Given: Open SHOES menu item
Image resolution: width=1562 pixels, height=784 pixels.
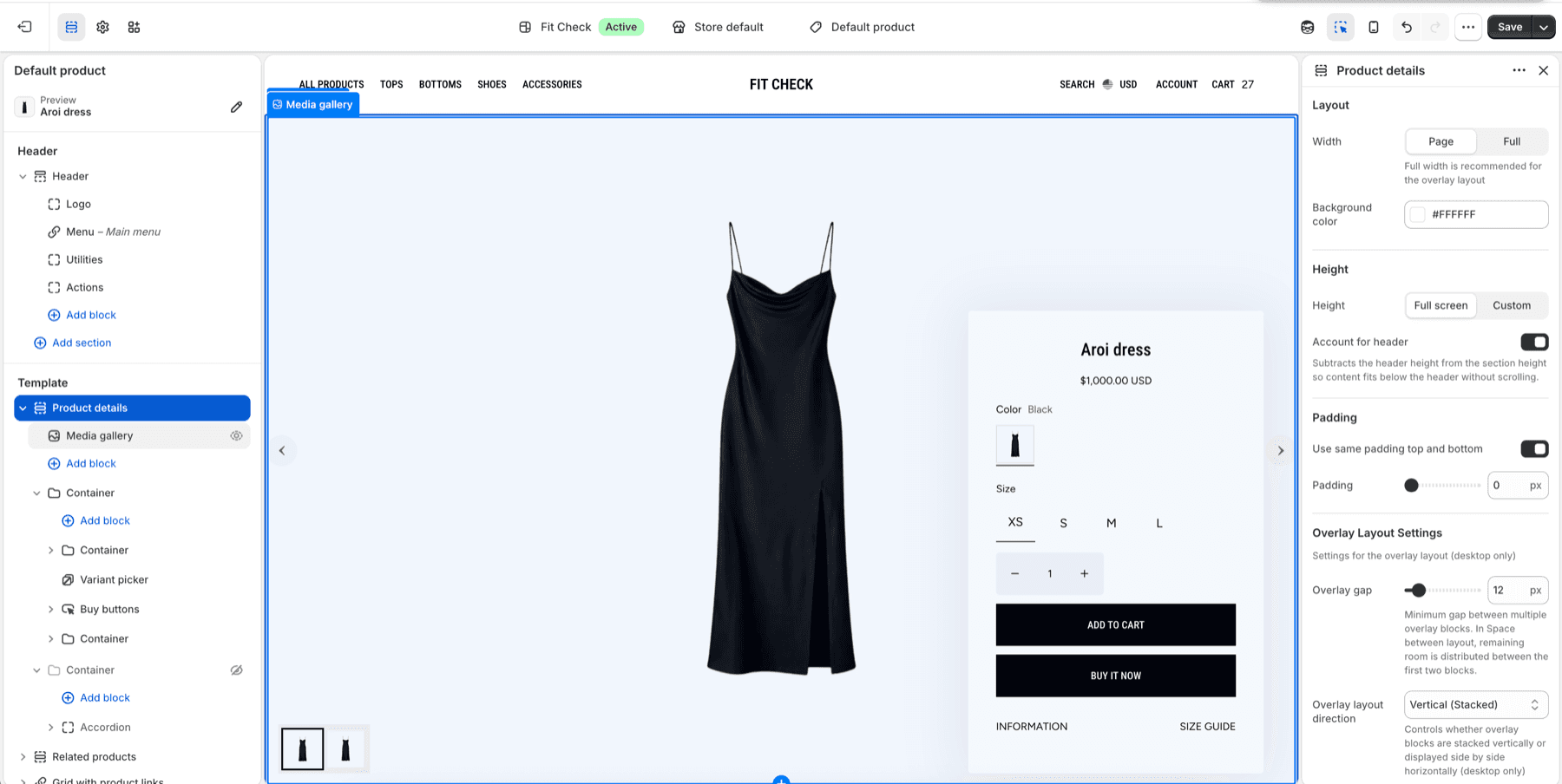Looking at the screenshot, I should coord(492,84).
